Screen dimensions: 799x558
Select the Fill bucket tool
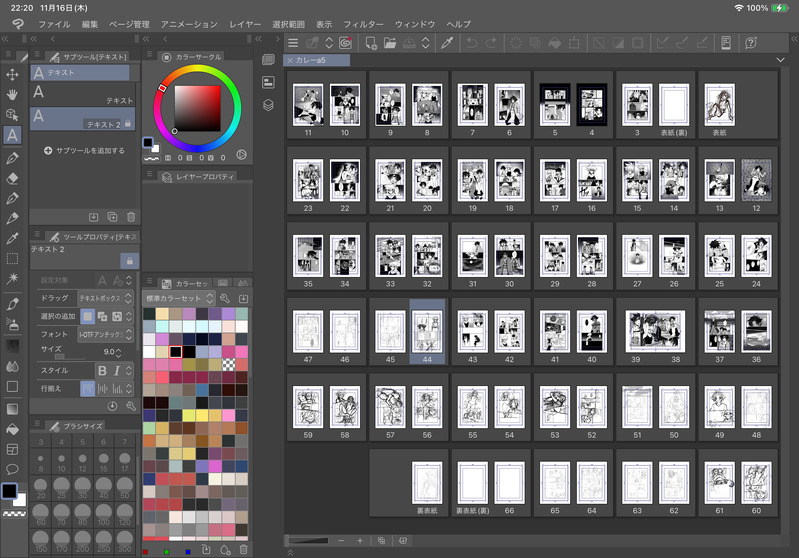(x=12, y=429)
